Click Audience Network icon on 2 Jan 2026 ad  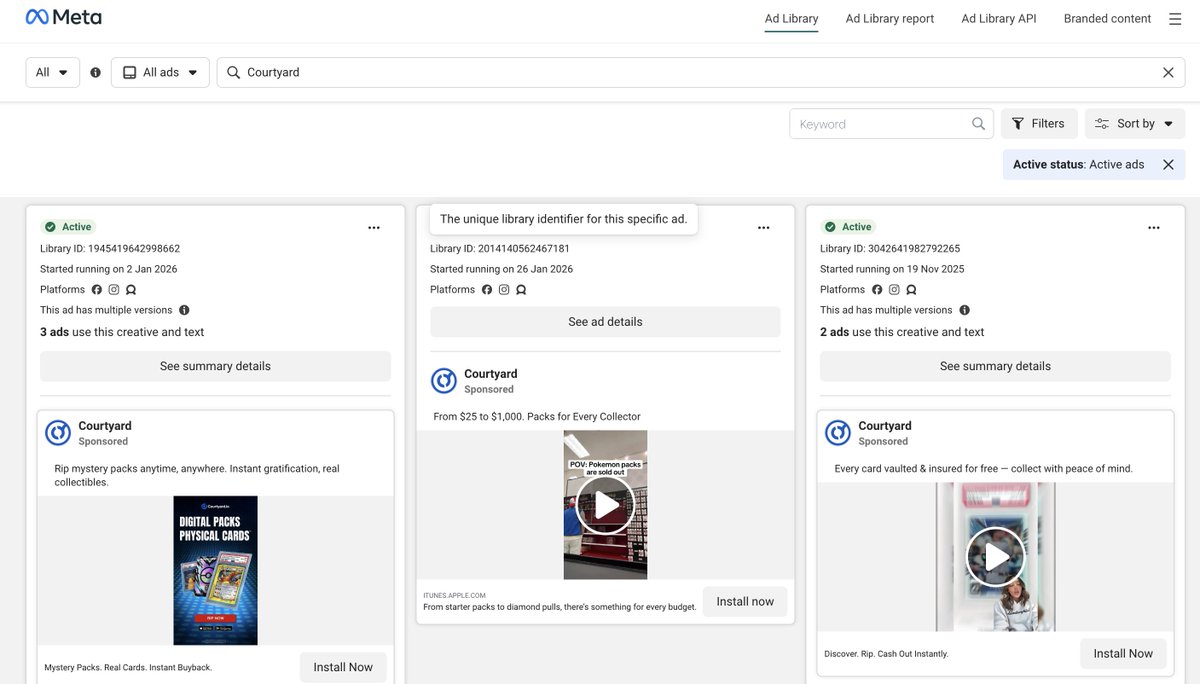pyautogui.click(x=131, y=290)
